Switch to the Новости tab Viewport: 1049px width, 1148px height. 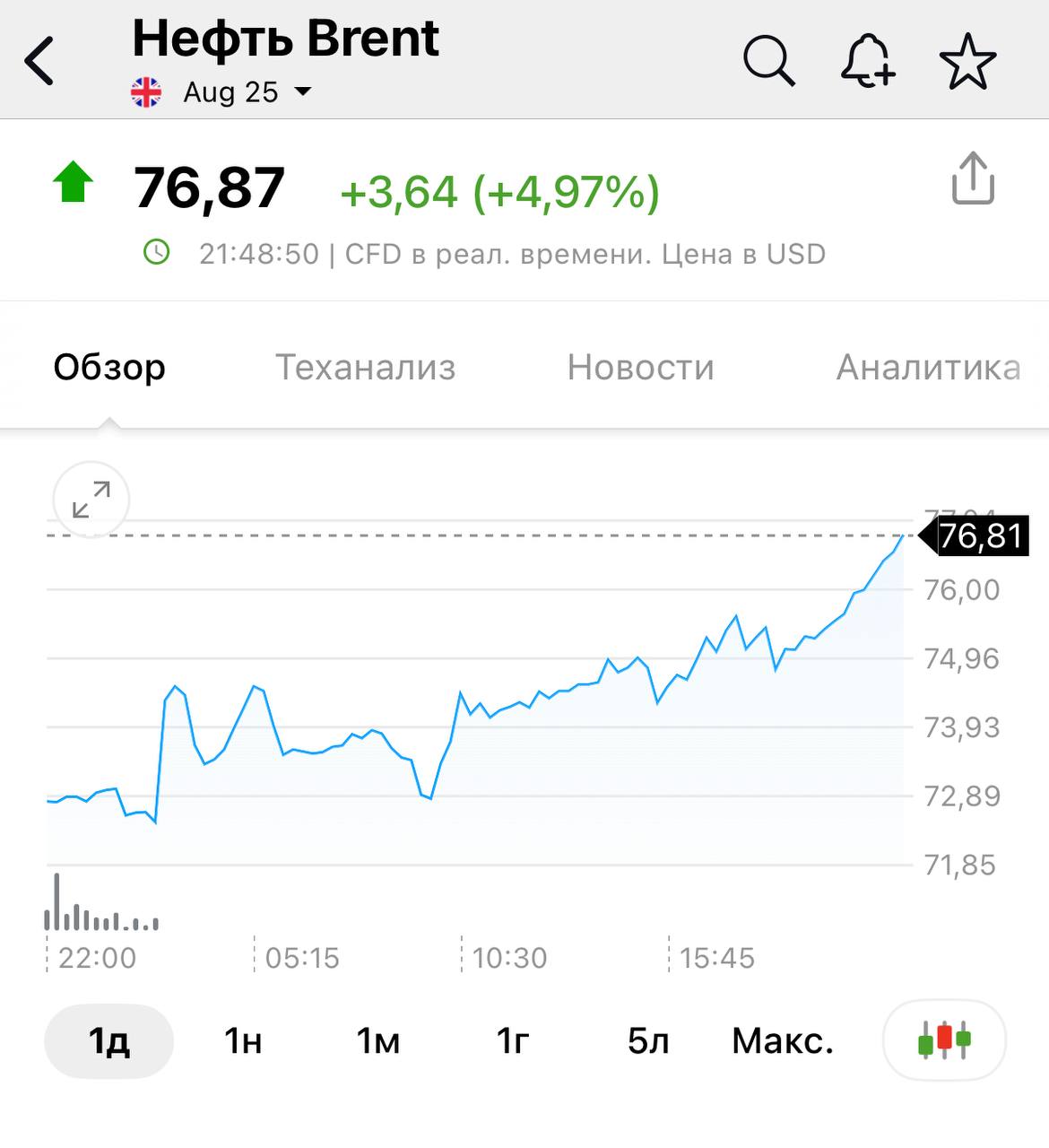[640, 367]
